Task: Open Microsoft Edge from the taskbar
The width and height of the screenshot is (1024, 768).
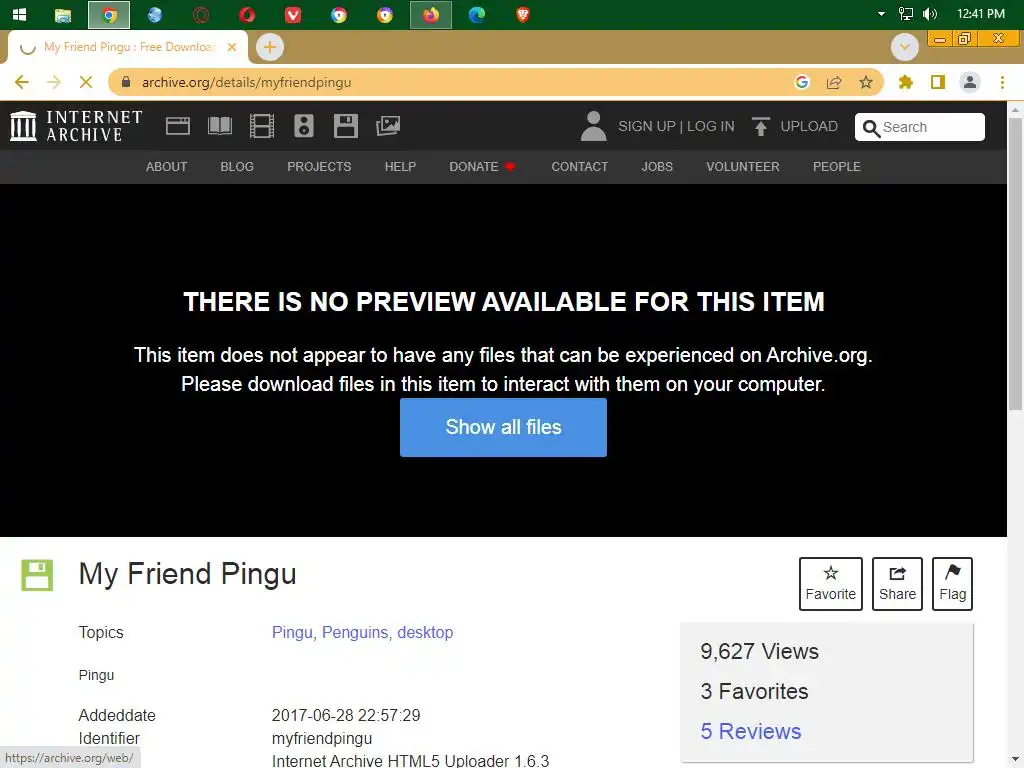Action: point(477,14)
